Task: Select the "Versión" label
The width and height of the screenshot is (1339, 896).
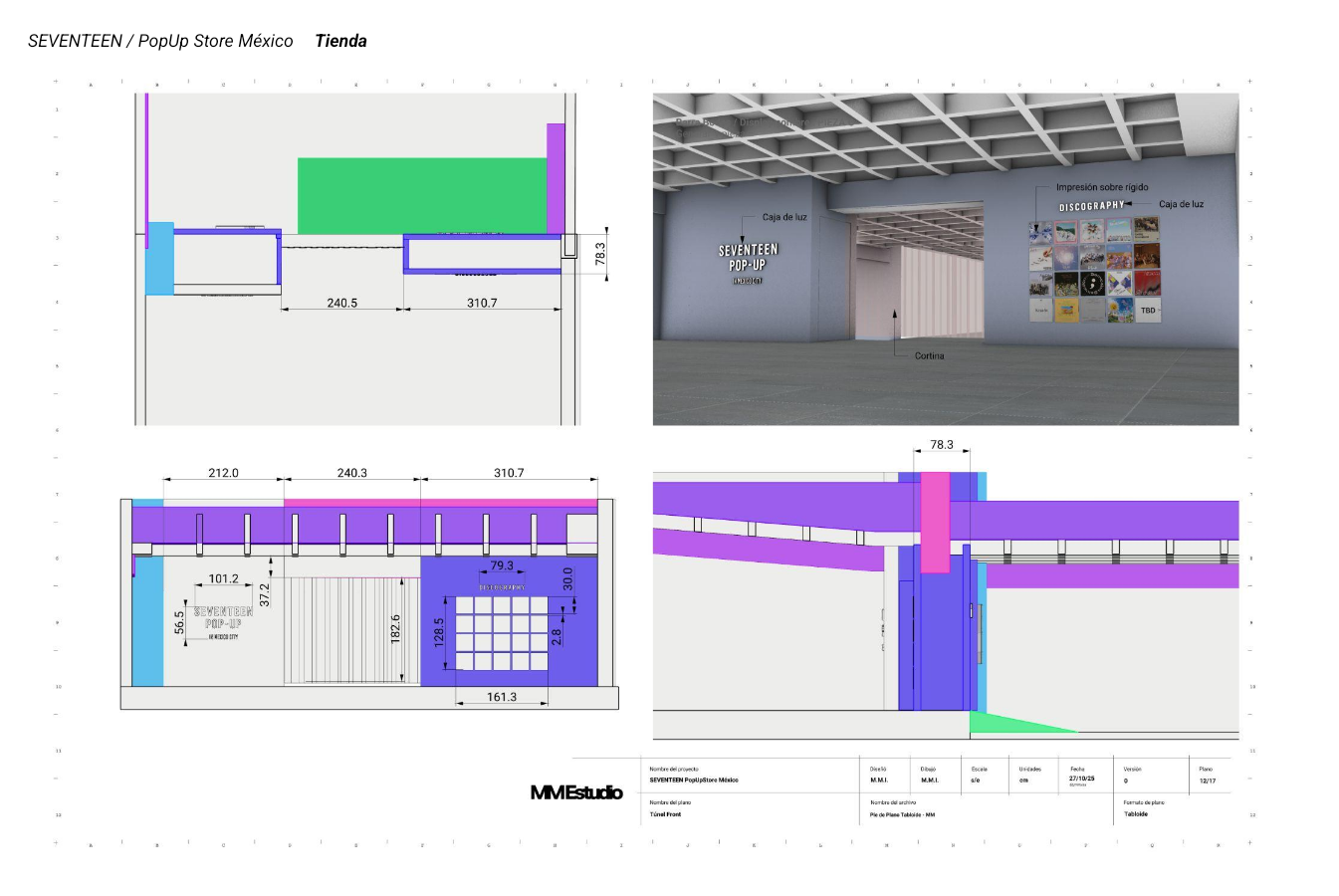Action: [x=1133, y=769]
